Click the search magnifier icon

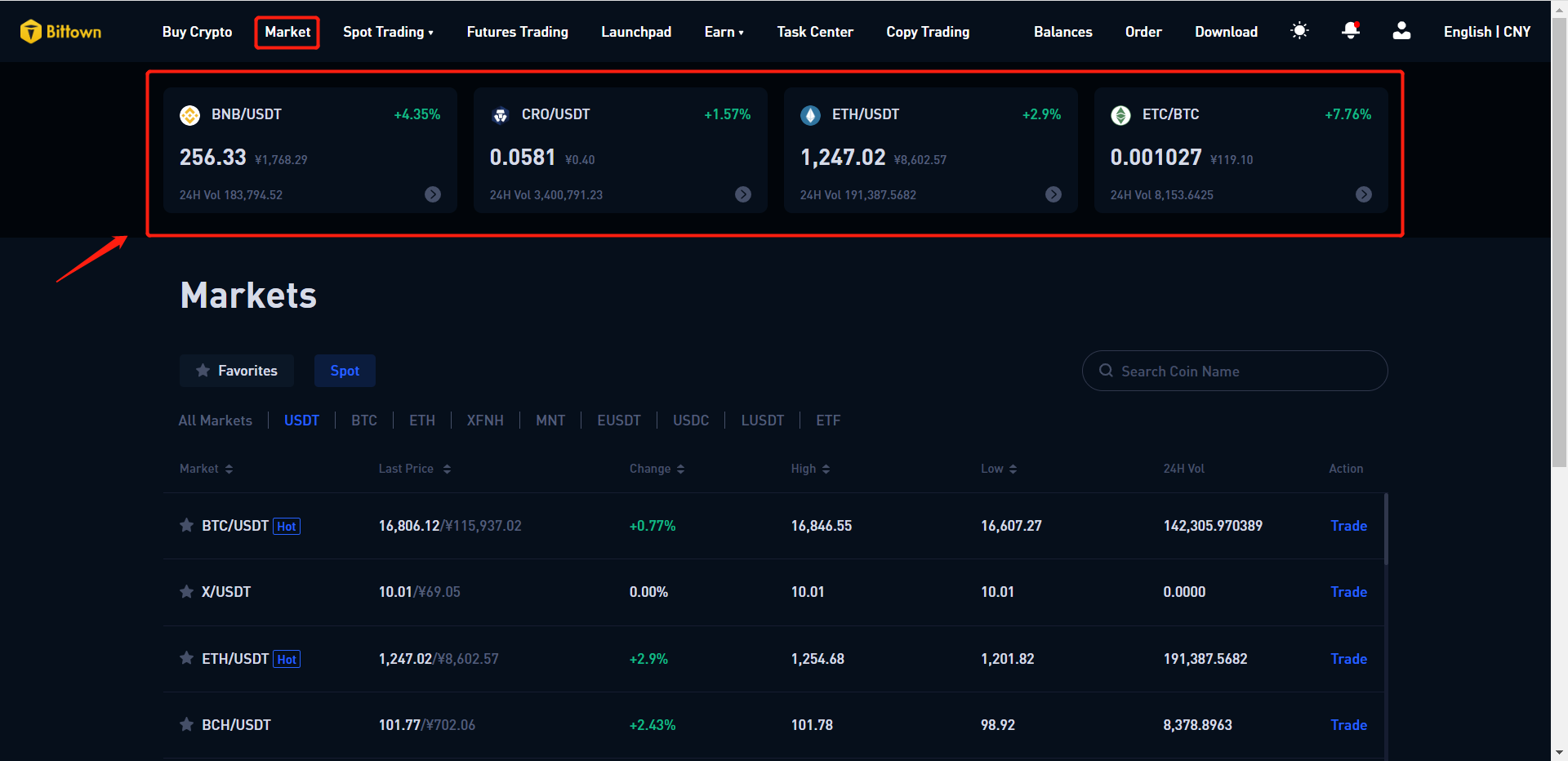(x=1106, y=371)
